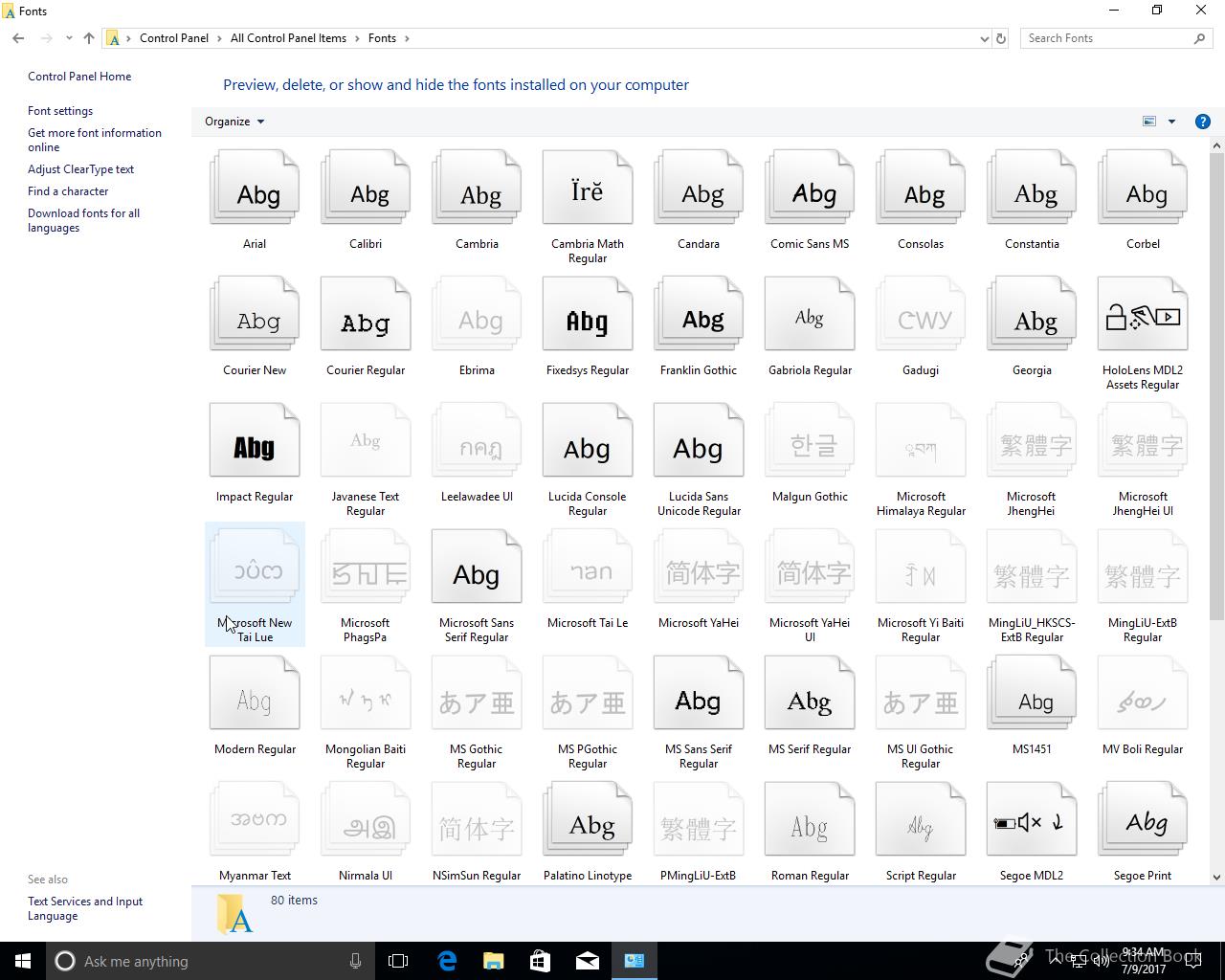The width and height of the screenshot is (1225, 980).
Task: Open Text Services and Input Language link
Action: click(x=85, y=908)
